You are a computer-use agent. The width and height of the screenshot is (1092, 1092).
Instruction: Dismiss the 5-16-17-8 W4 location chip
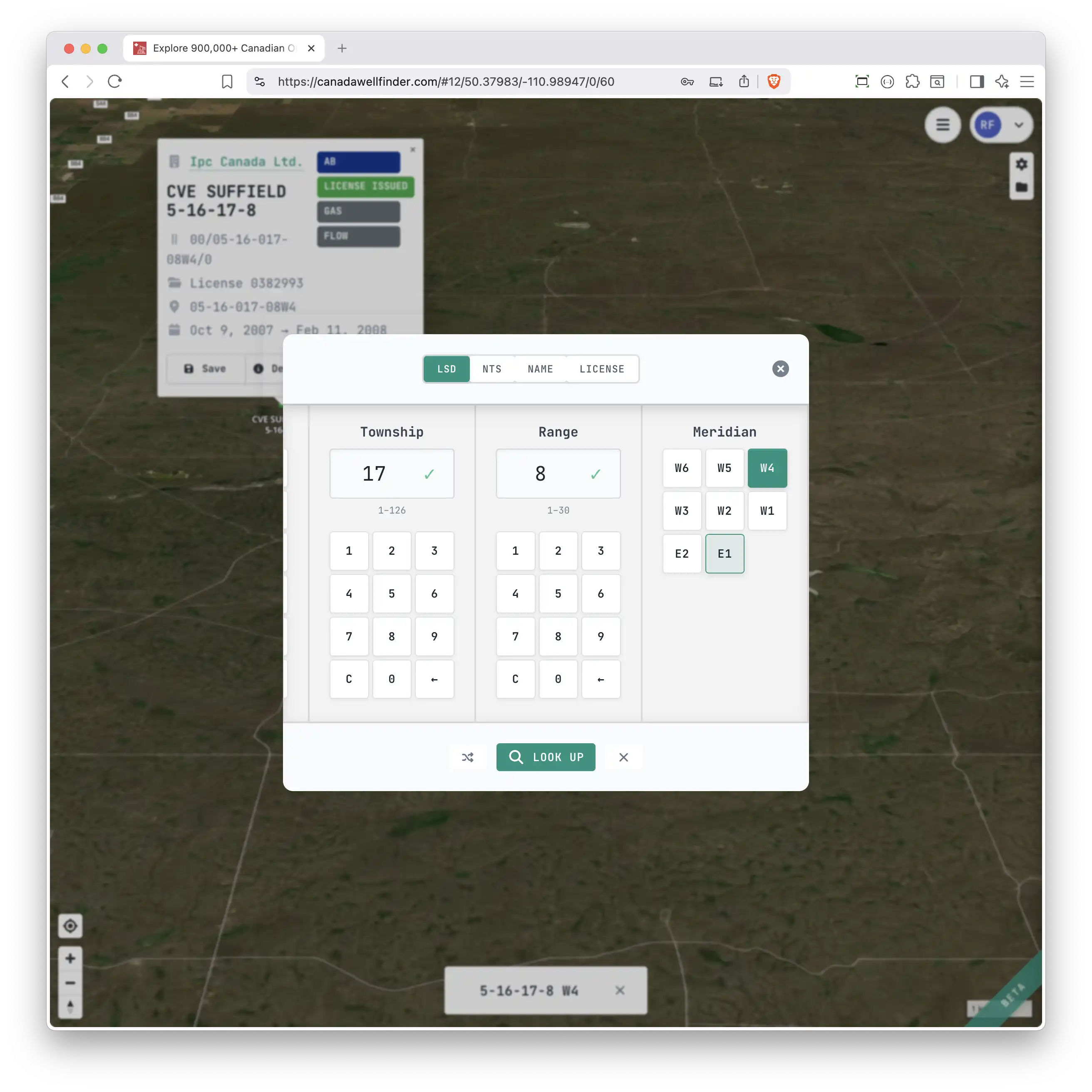click(x=620, y=990)
